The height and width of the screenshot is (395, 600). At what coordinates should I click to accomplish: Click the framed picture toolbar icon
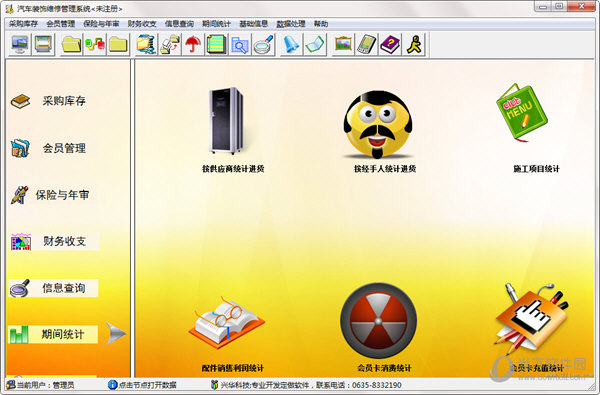pyautogui.click(x=343, y=44)
